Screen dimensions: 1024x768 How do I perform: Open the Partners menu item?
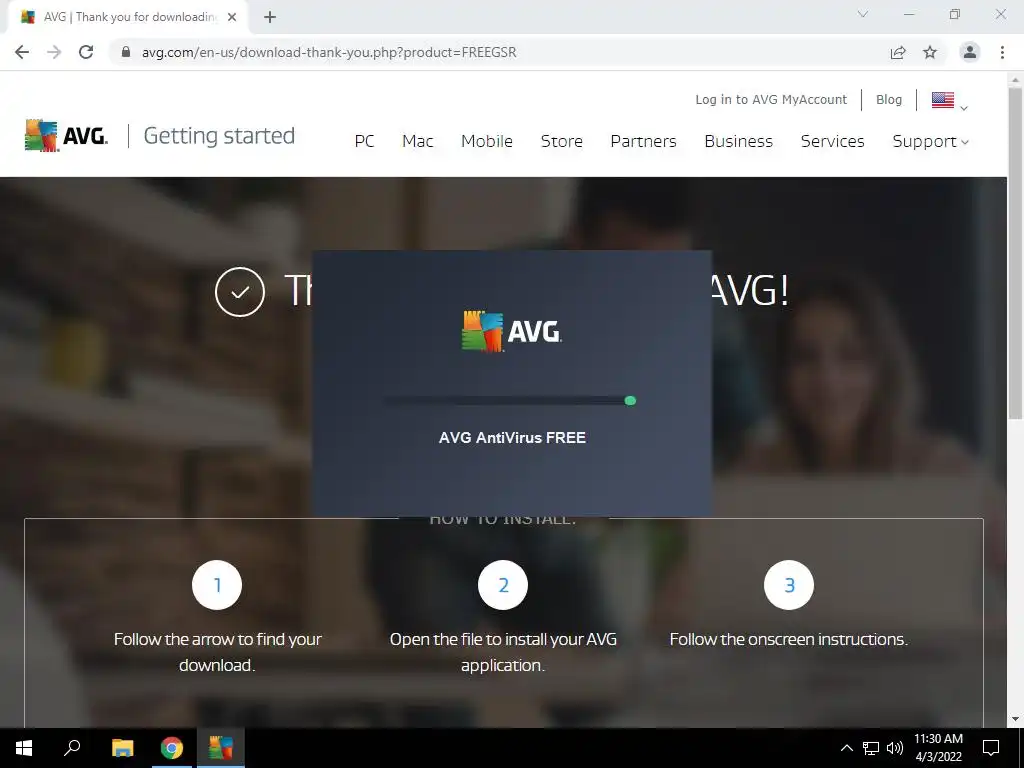point(643,141)
